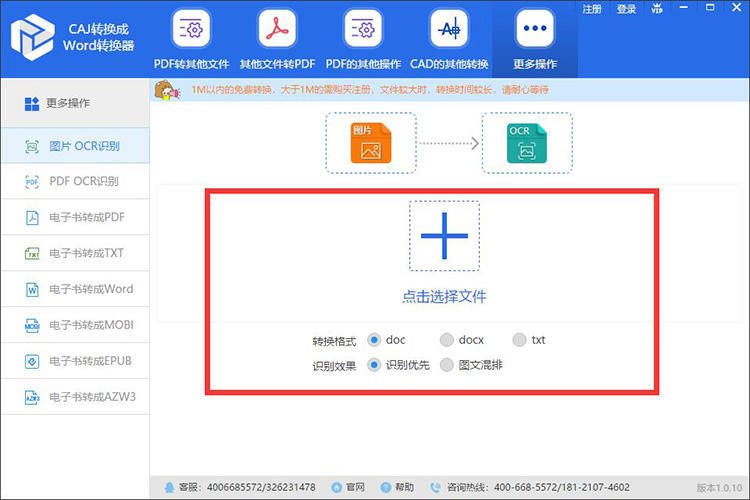The width and height of the screenshot is (750, 500).
Task: Switch to 电子书转成PDF
Action: [x=76, y=218]
